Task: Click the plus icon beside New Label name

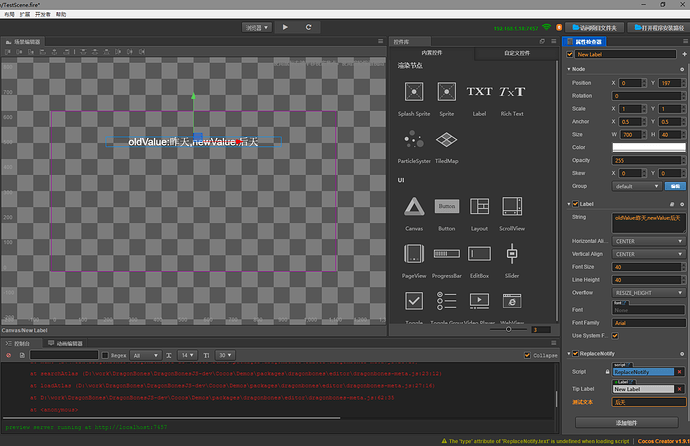Action: [684, 54]
